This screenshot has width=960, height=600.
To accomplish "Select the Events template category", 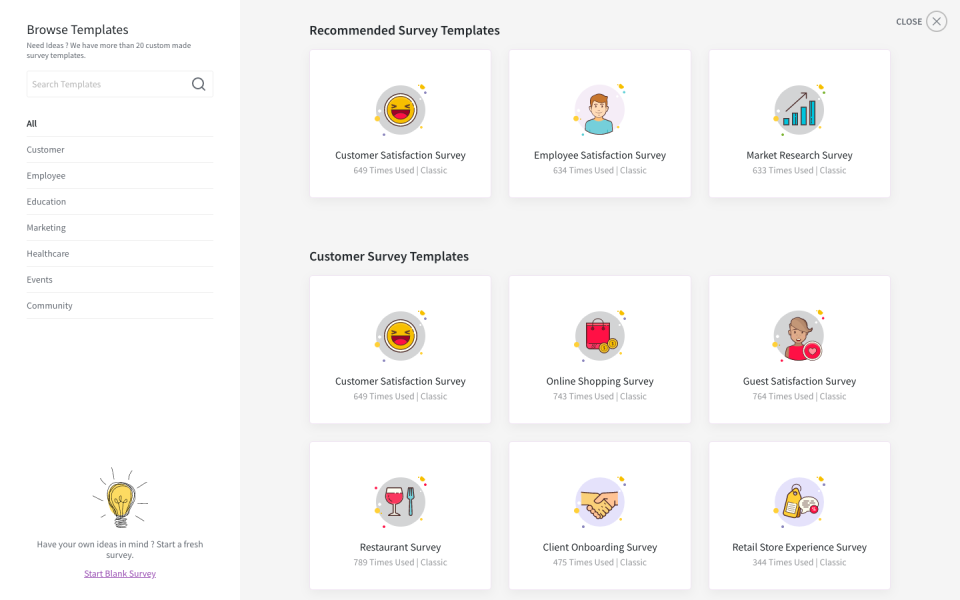I will click(x=39, y=279).
